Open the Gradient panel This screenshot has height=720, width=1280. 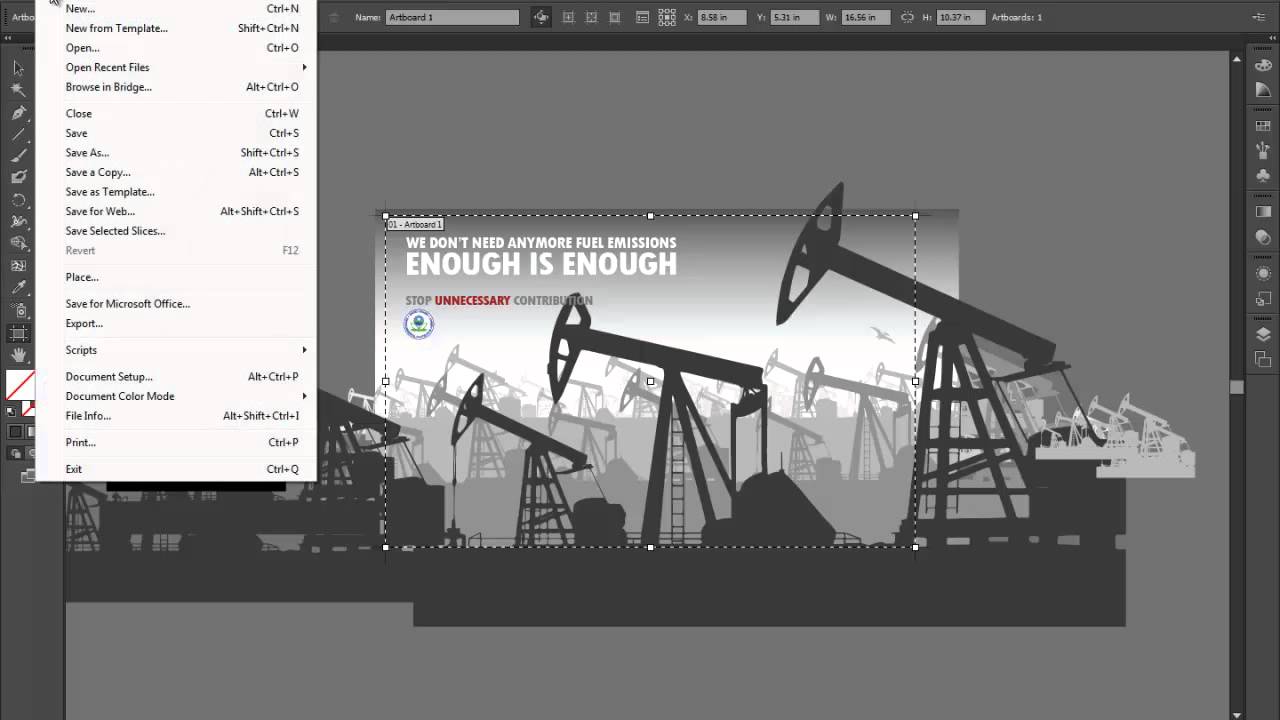[1263, 212]
